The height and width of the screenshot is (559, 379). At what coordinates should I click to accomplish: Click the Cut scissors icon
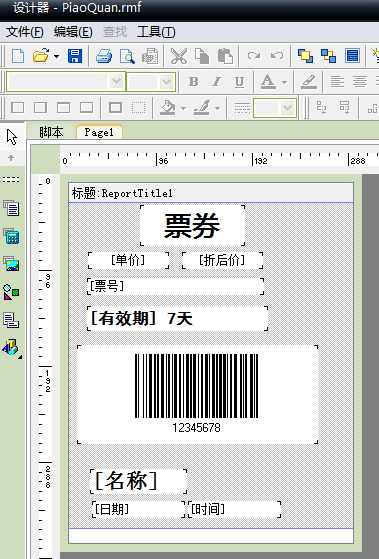(179, 56)
